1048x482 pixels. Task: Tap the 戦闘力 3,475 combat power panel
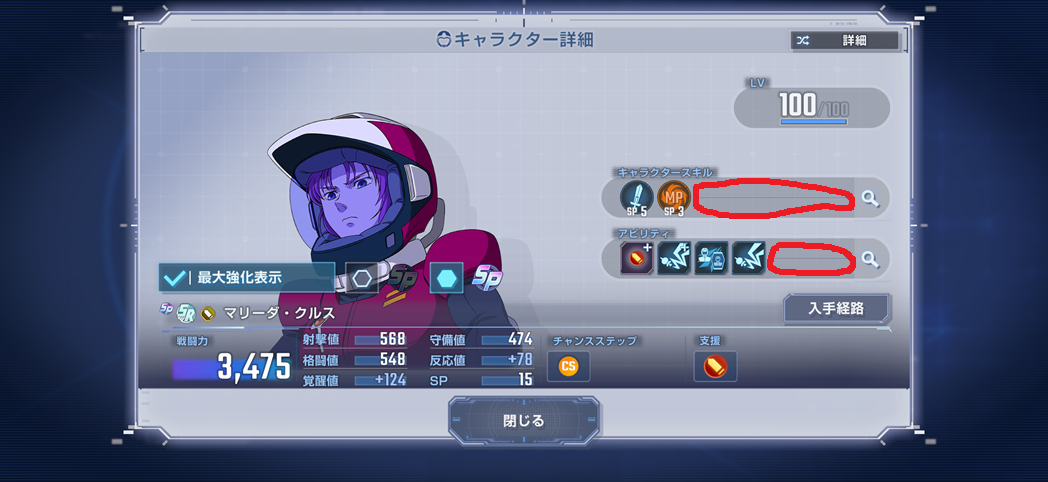pos(231,360)
